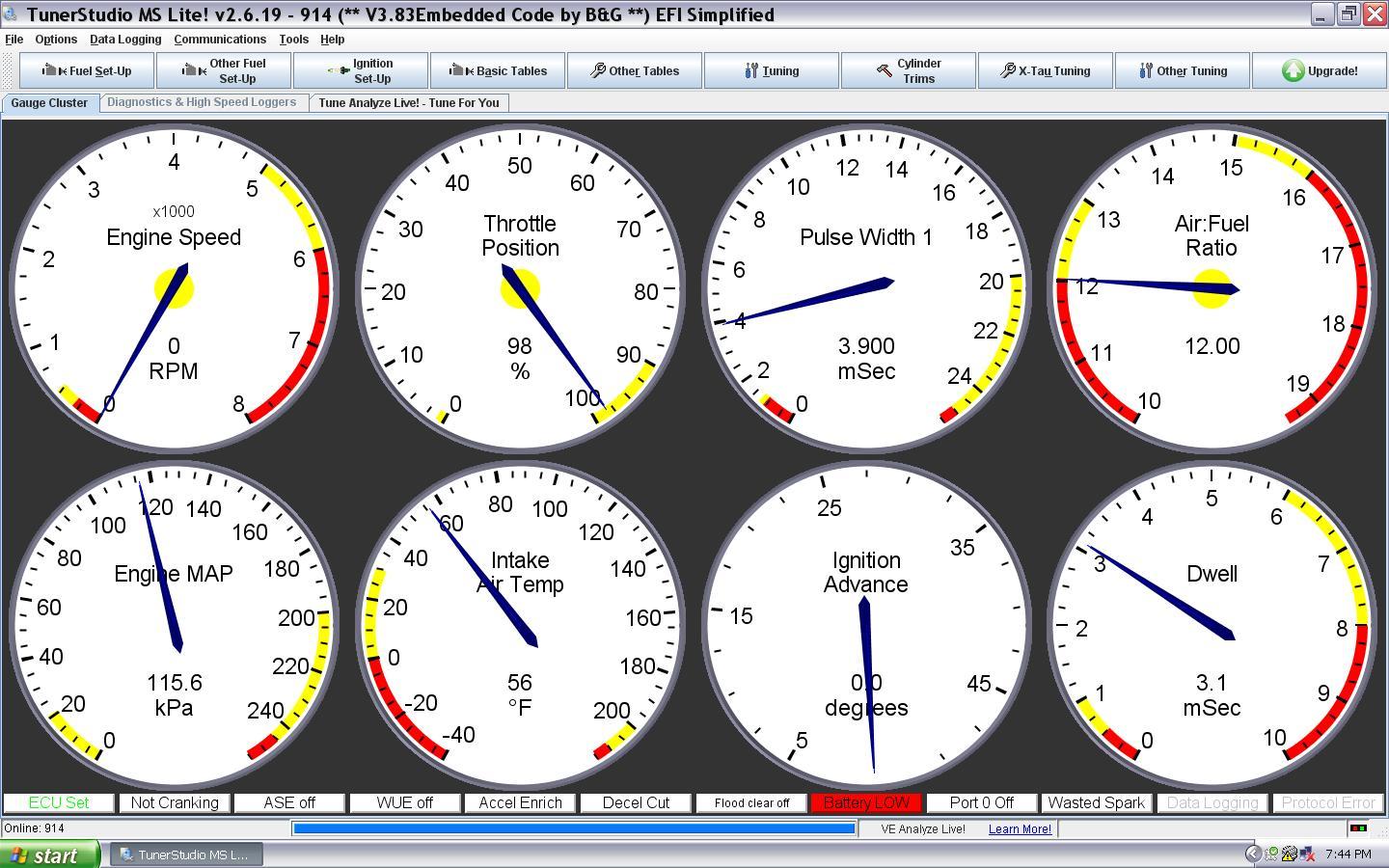Click the blue VE Analyze progress bar
This screenshot has width=1389, height=868.
click(574, 828)
